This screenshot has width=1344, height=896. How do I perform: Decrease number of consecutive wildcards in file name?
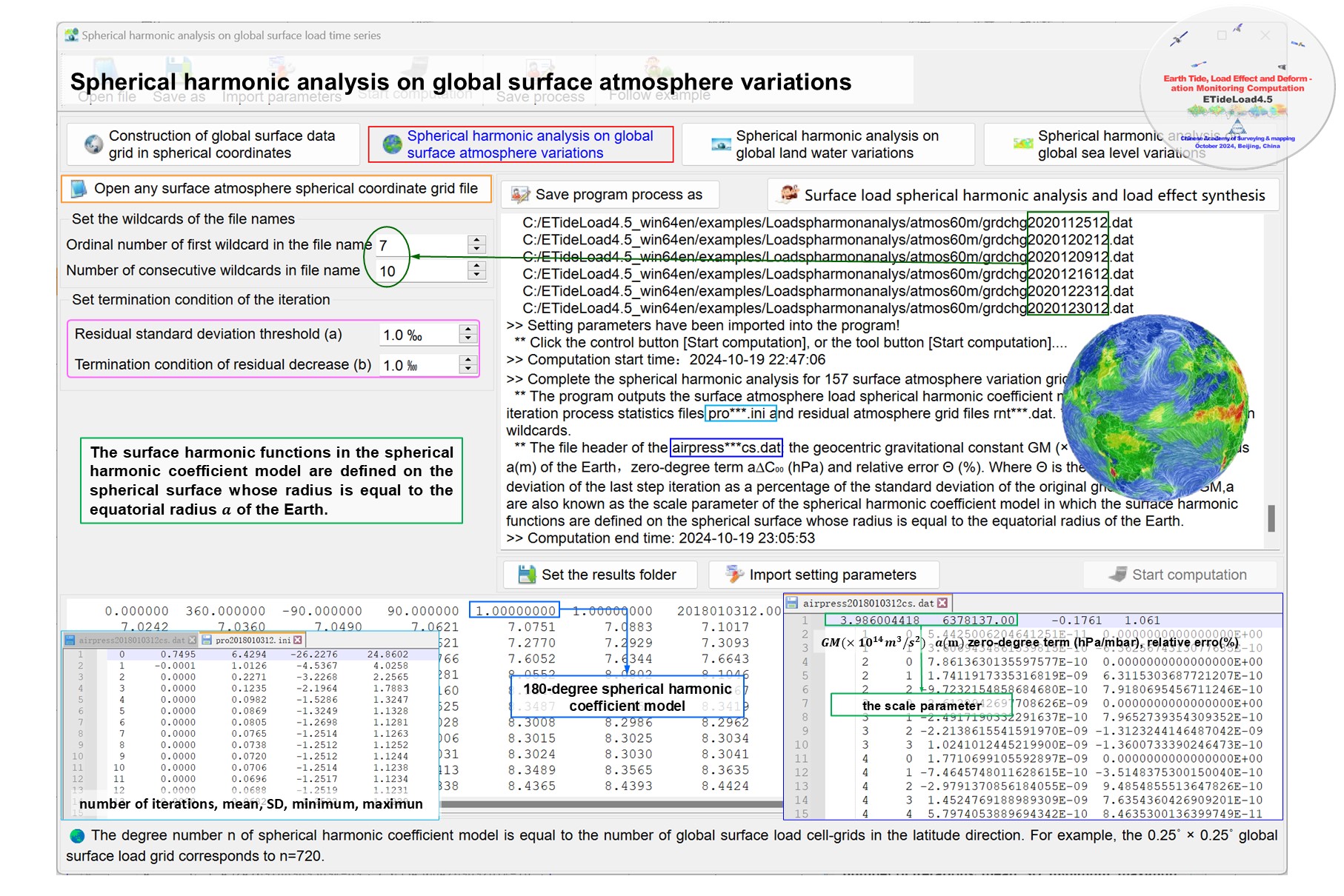point(476,275)
